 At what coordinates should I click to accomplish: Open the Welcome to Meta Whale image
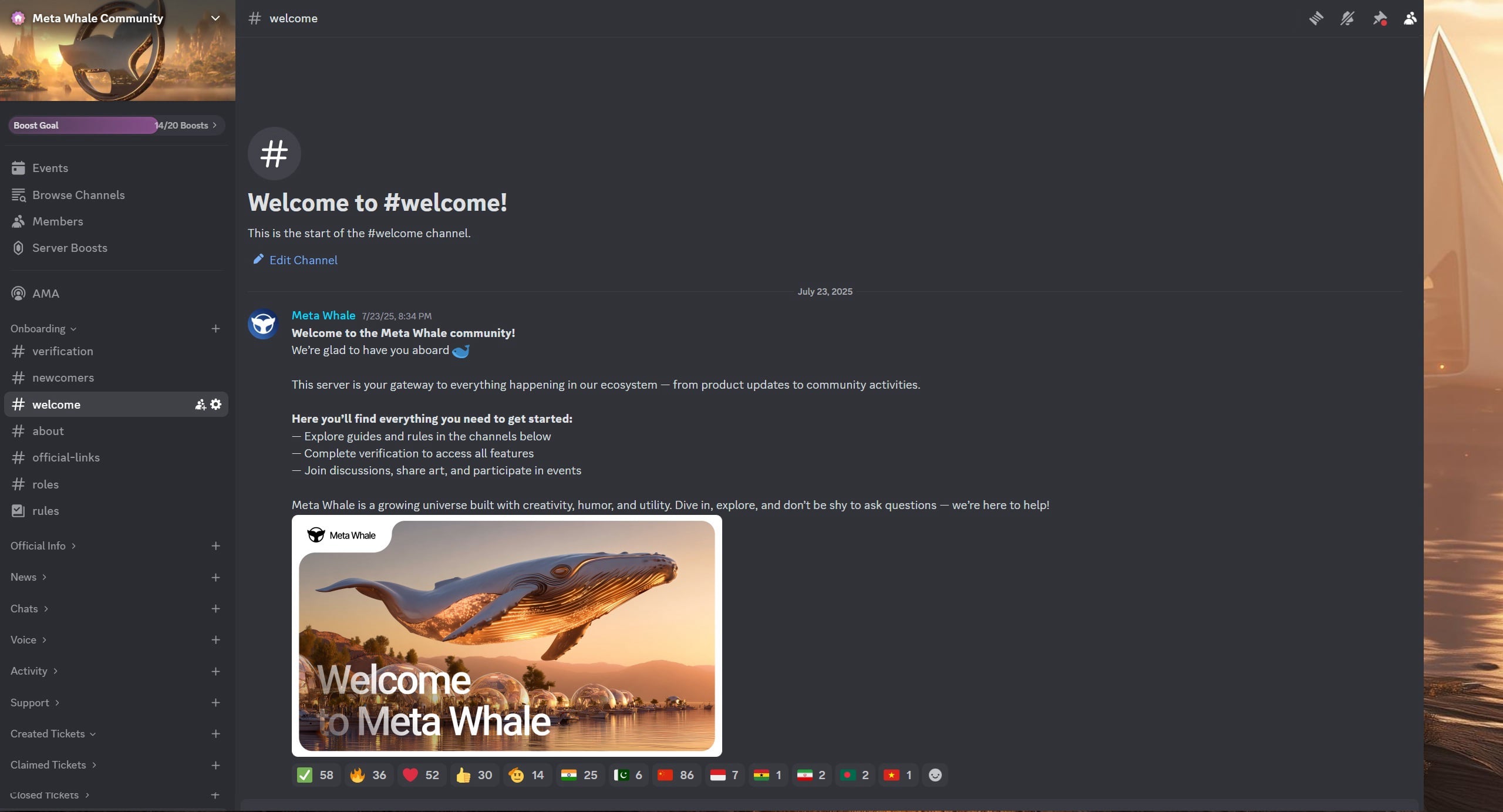[x=507, y=635]
